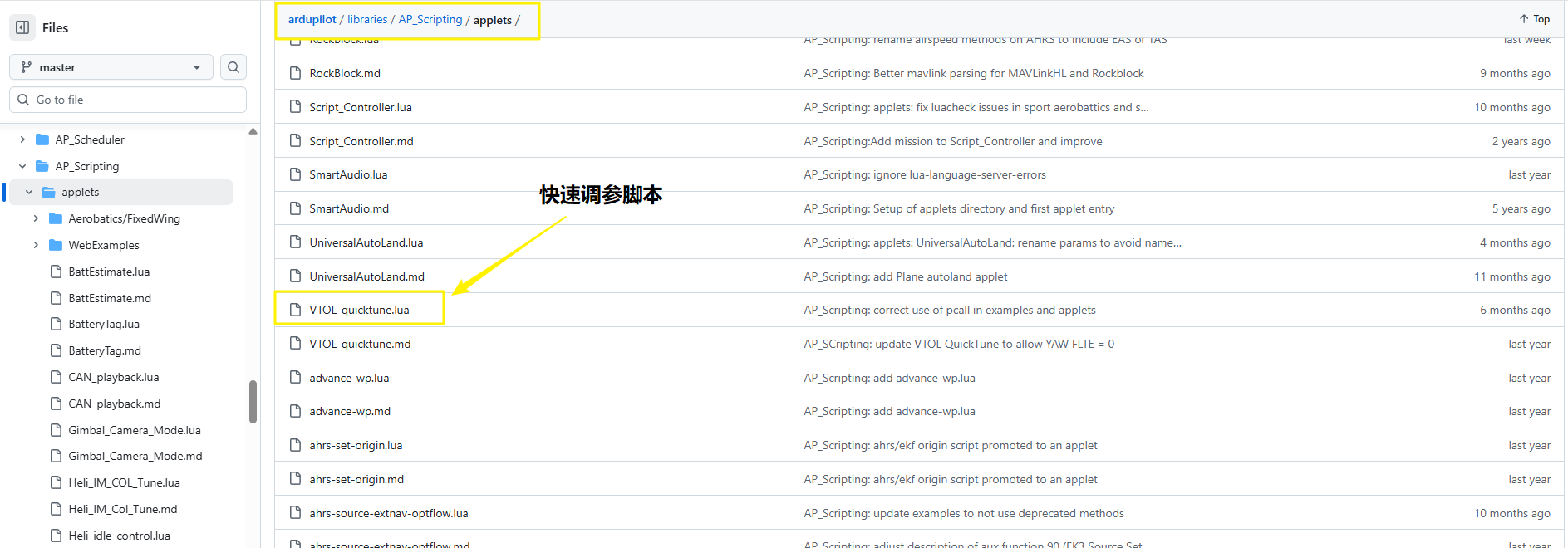Image resolution: width=1568 pixels, height=548 pixels.
Task: Open Gimbal_Camera_Mode.md in the file tree
Action: coord(135,456)
